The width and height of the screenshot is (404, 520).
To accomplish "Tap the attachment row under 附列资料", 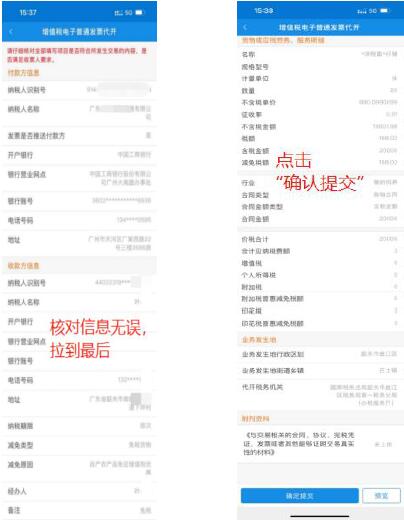I will [x=320, y=444].
